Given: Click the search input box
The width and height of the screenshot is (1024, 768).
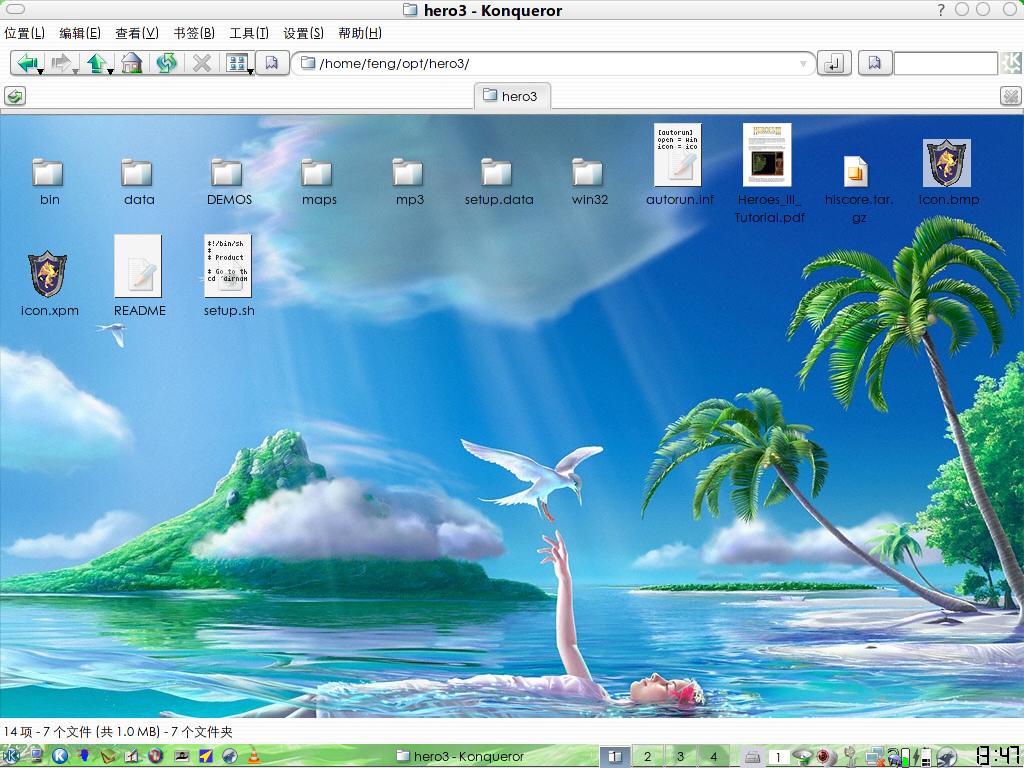Looking at the screenshot, I should point(945,63).
